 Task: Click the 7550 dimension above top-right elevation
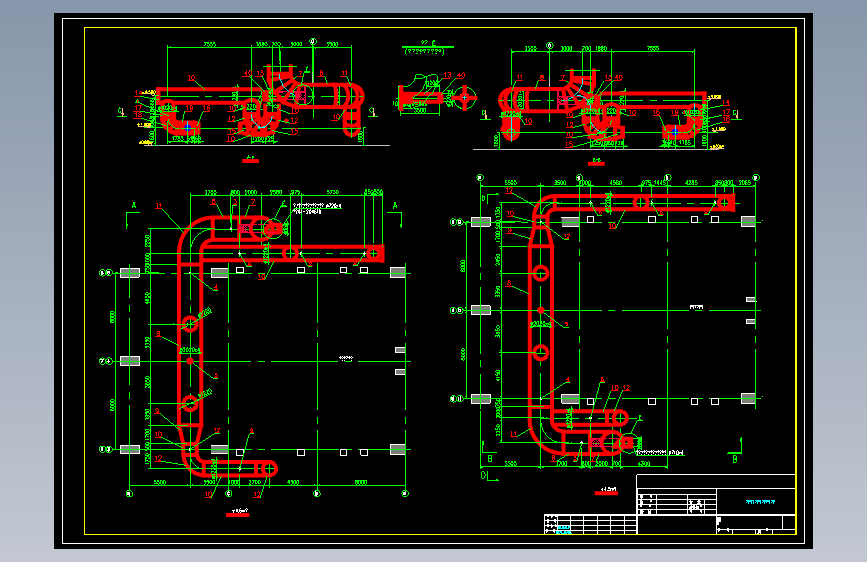click(653, 48)
